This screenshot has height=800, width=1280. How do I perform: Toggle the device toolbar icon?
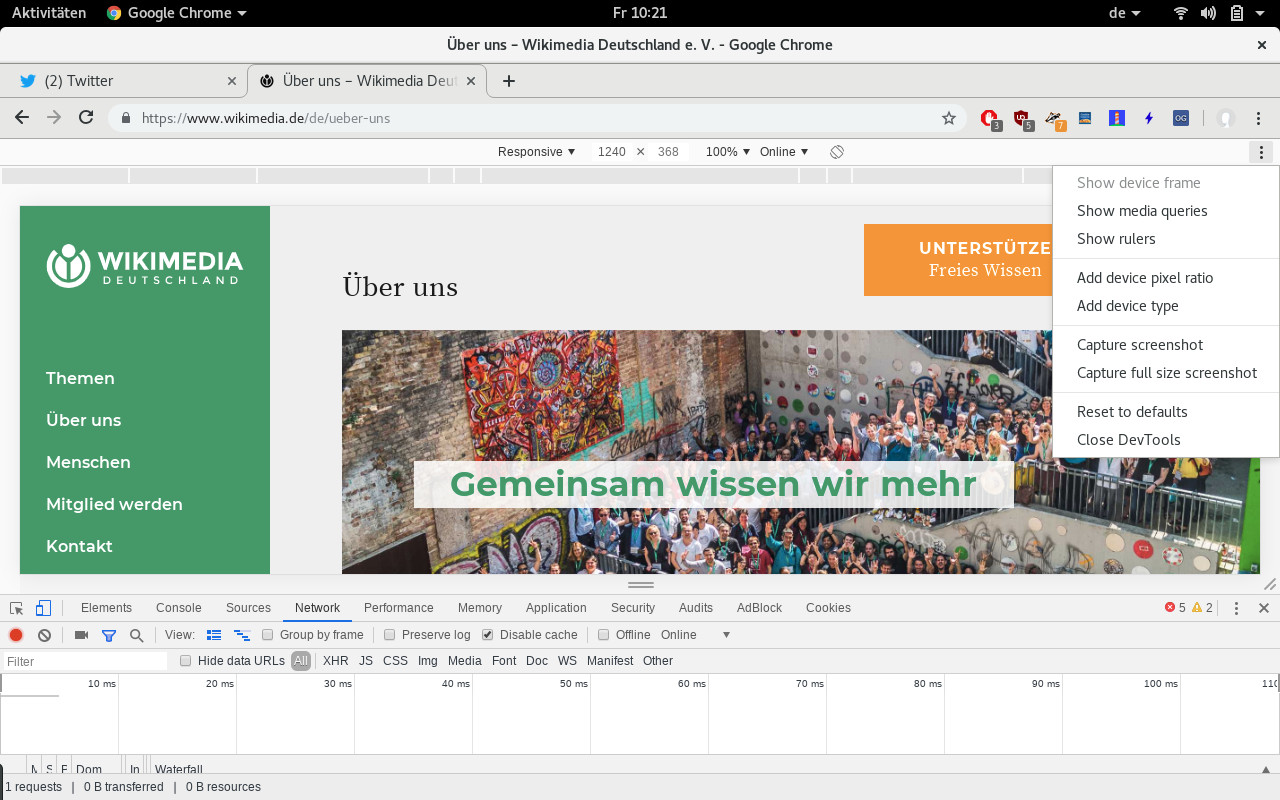coord(43,608)
